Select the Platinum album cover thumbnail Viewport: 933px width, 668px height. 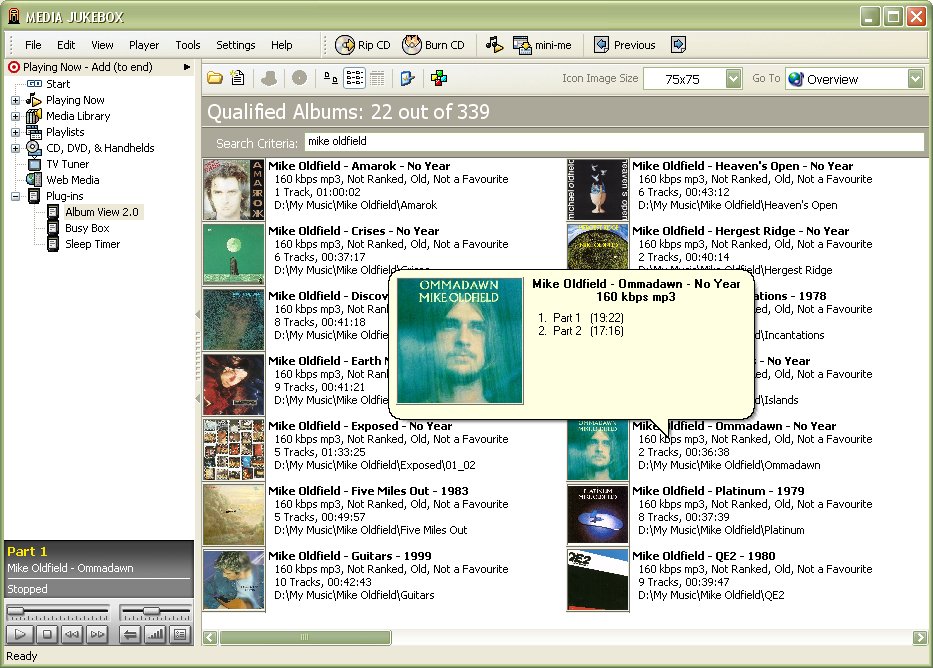(x=597, y=515)
